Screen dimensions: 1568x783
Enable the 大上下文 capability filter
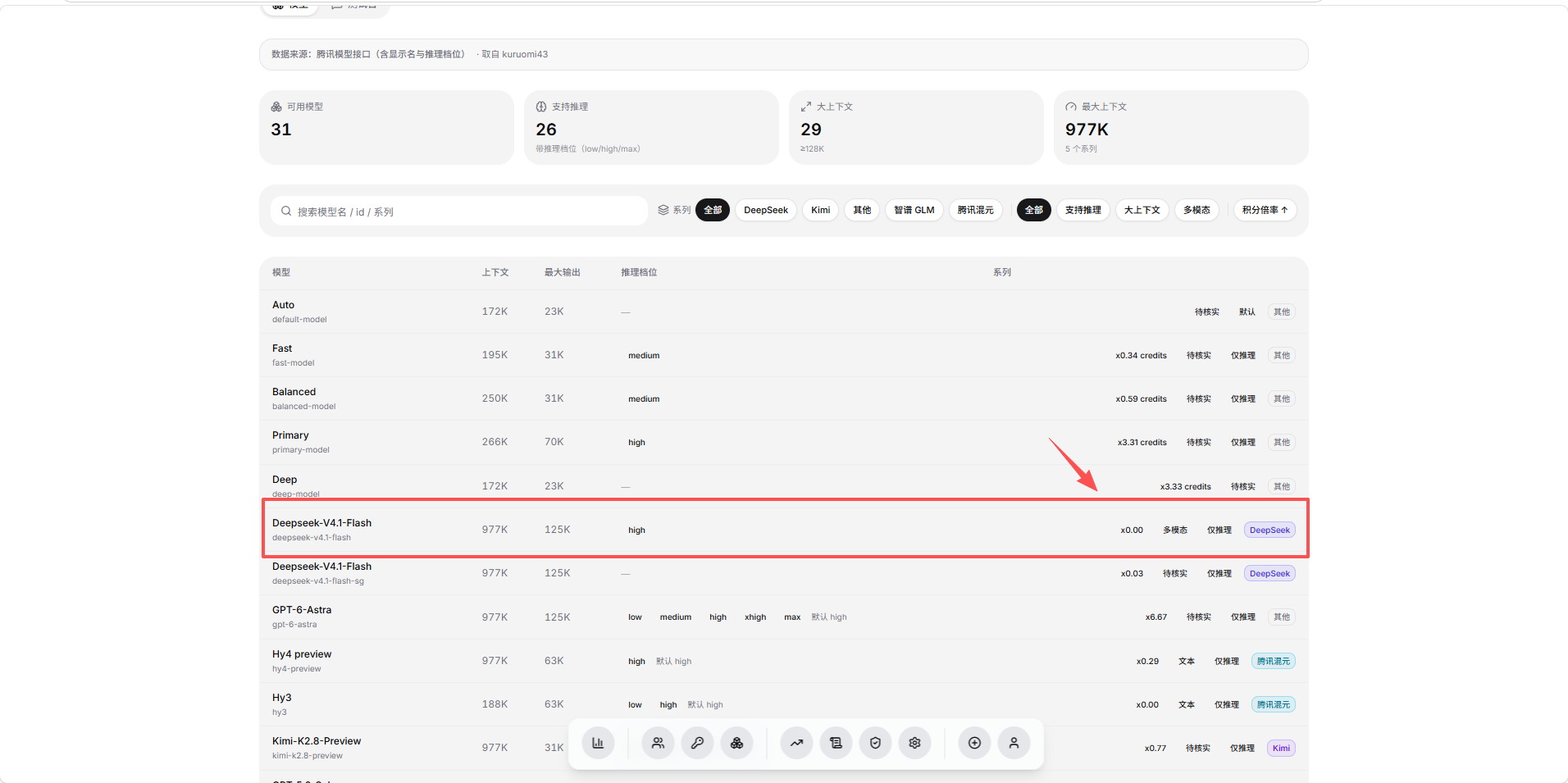[x=1142, y=210]
